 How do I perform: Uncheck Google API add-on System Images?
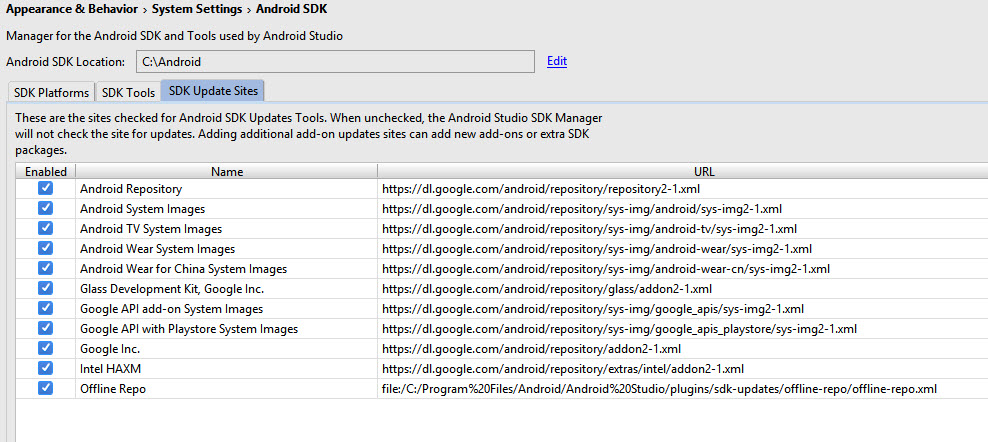[x=45, y=309]
